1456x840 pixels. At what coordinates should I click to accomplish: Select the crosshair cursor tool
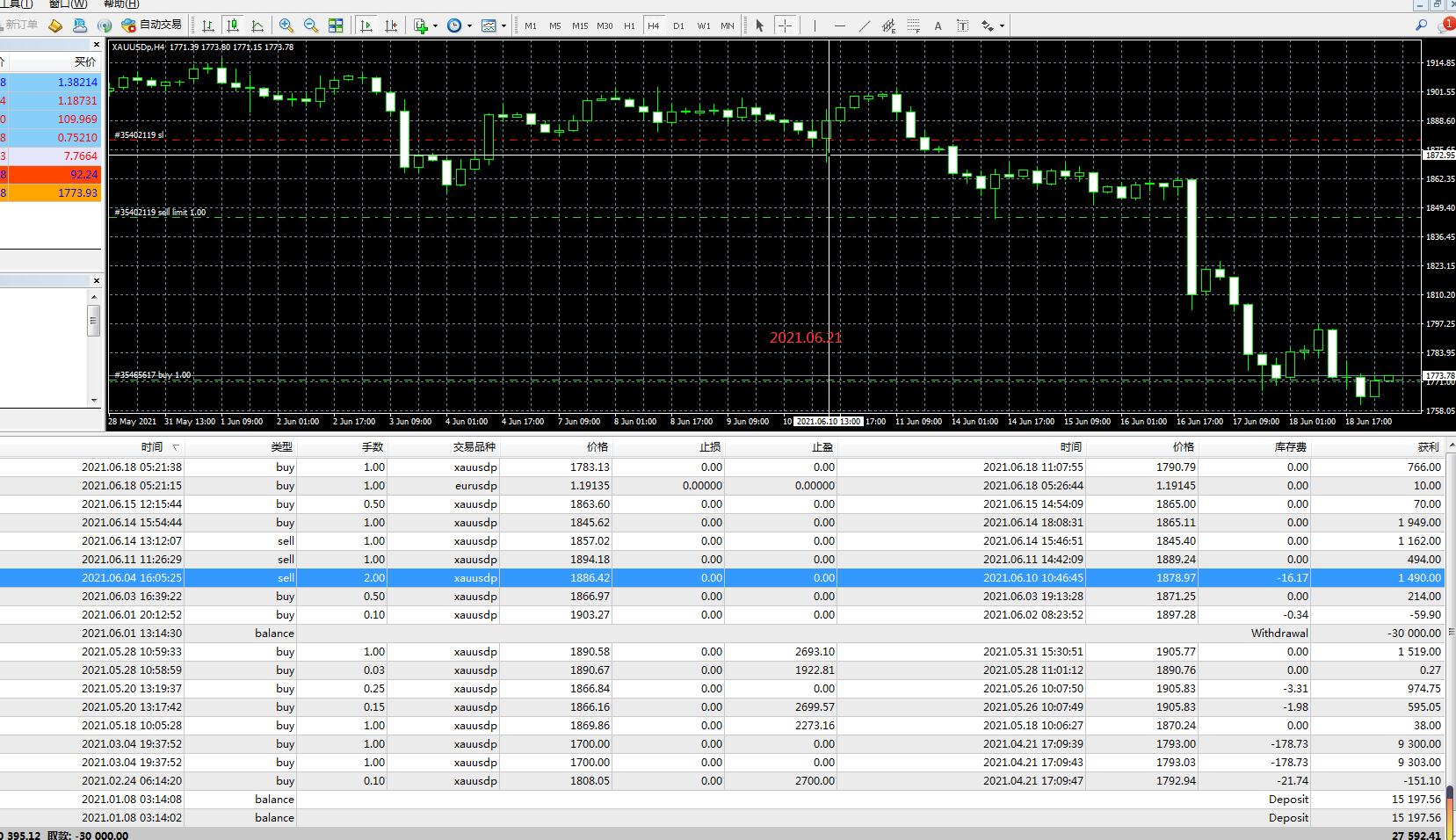[x=785, y=25]
